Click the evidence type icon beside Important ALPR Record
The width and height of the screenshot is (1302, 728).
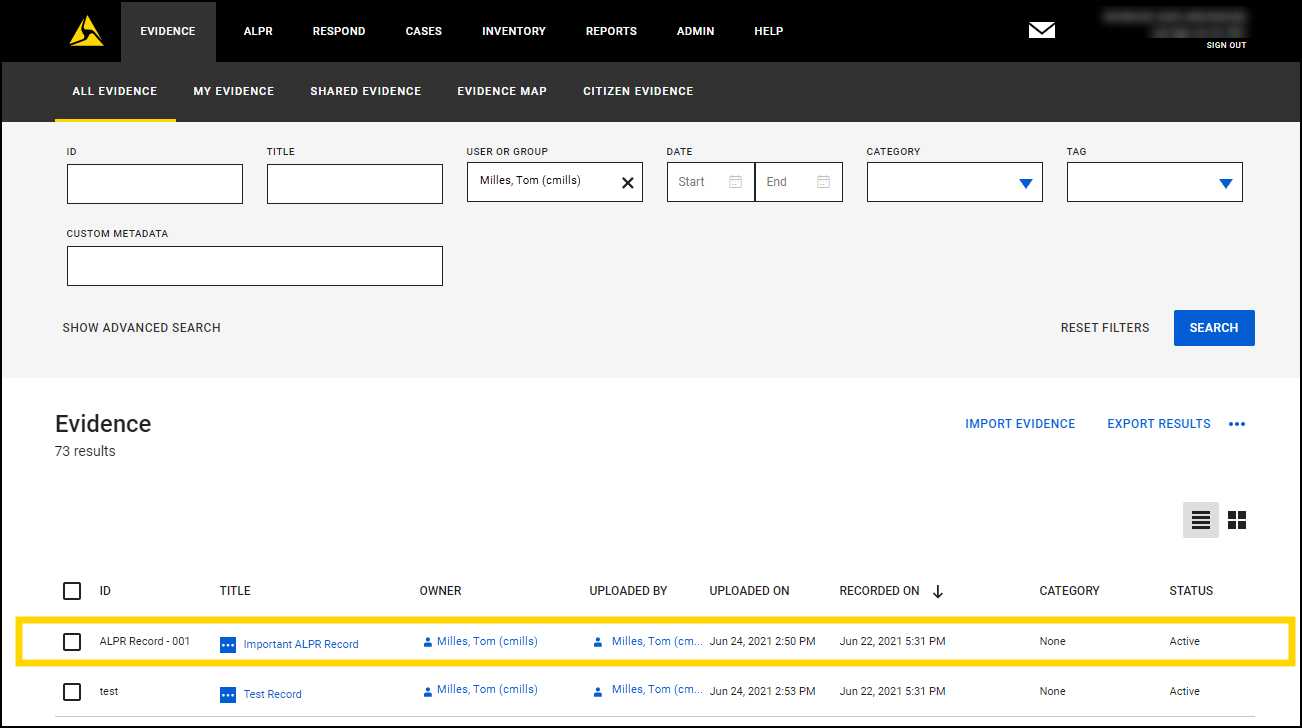point(228,644)
